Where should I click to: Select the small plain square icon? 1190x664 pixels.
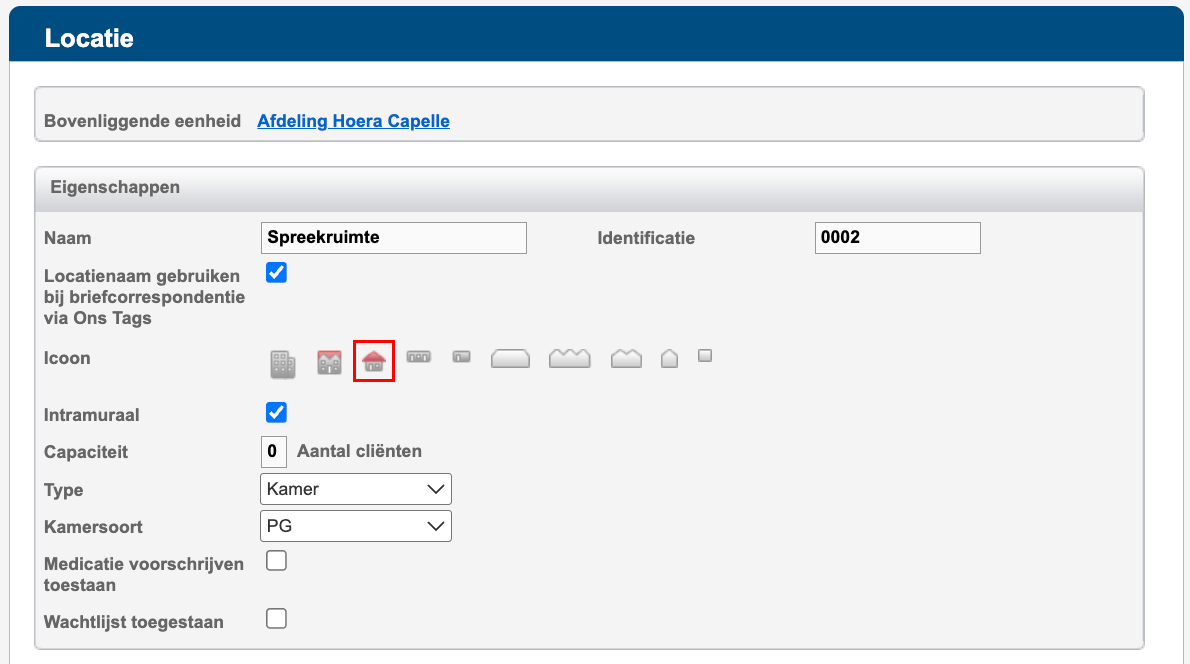tap(705, 355)
